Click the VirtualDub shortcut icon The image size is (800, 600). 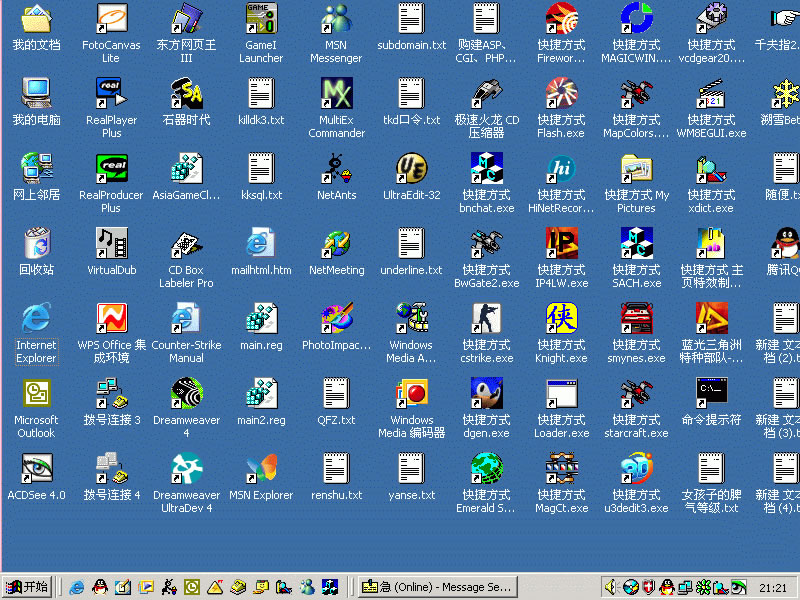[111, 243]
